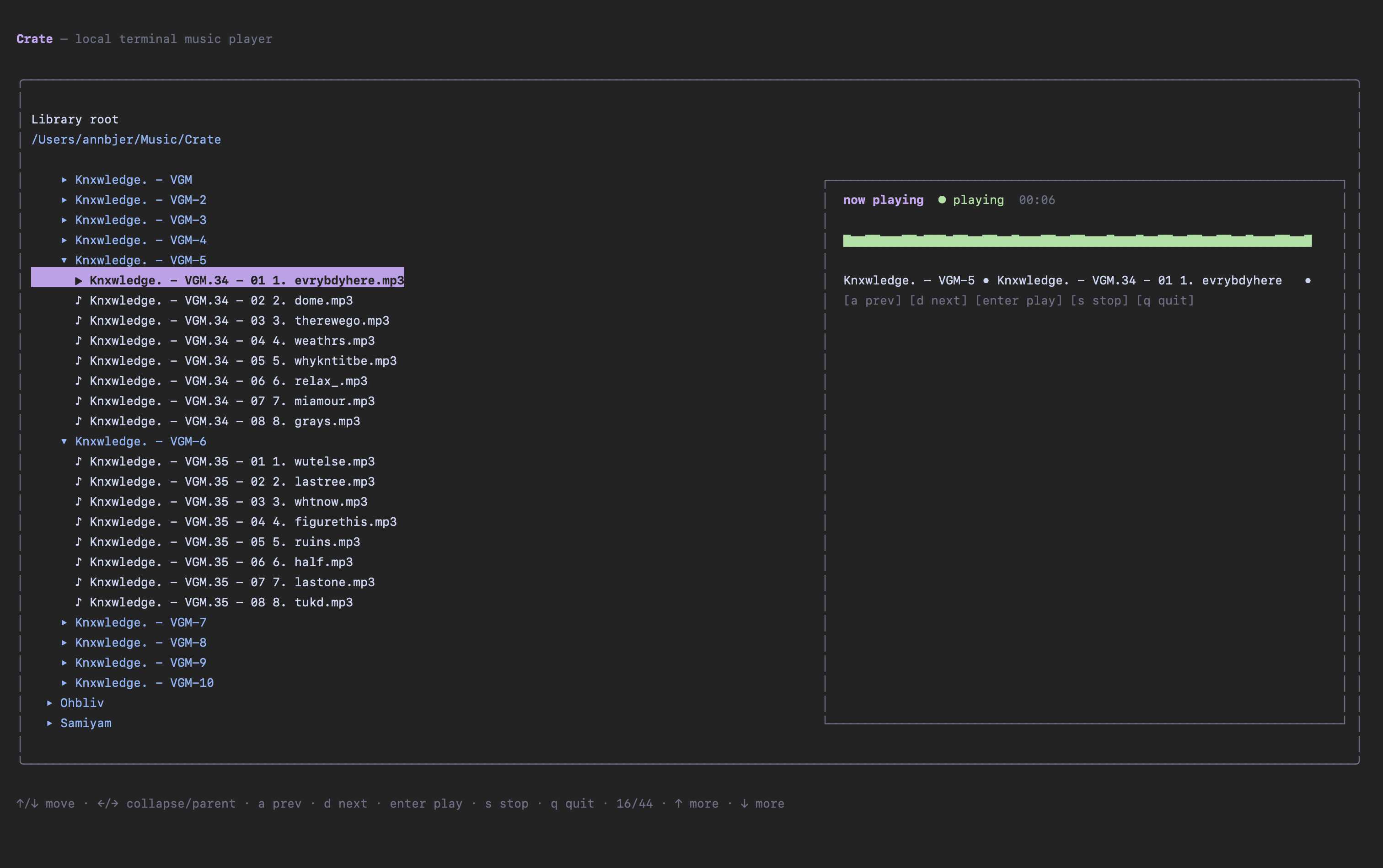Click the /Users/annbjer/Music/Crate library path
This screenshot has width=1383, height=868.
click(x=126, y=139)
